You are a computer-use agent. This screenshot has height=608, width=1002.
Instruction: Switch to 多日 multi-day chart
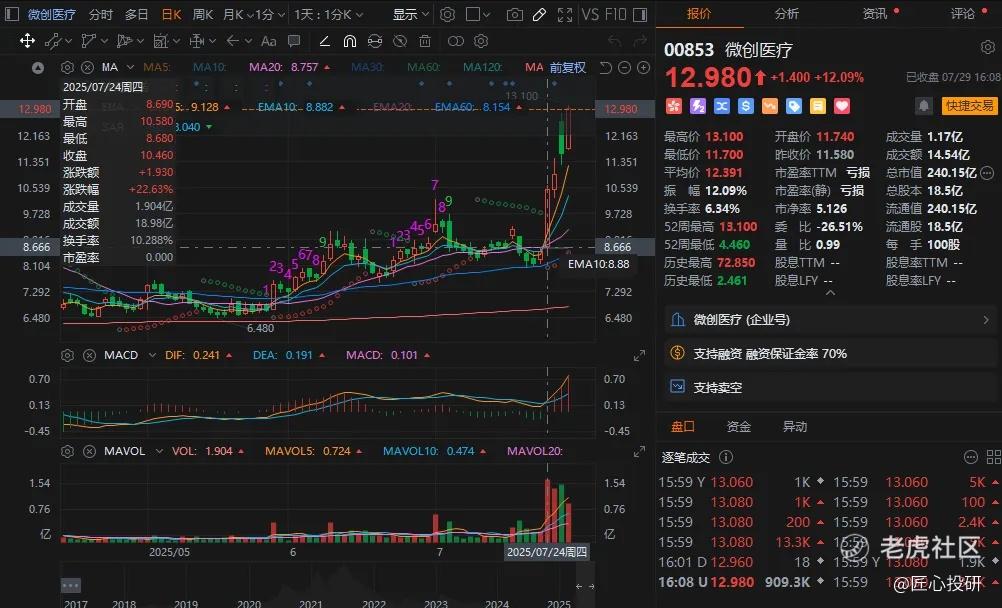[136, 14]
